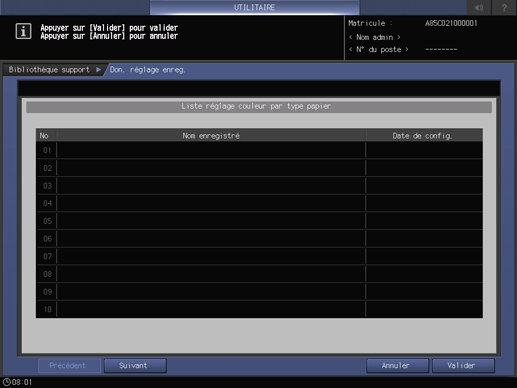The width and height of the screenshot is (517, 388).
Task: Cancel with the Annuler button
Action: click(x=397, y=366)
